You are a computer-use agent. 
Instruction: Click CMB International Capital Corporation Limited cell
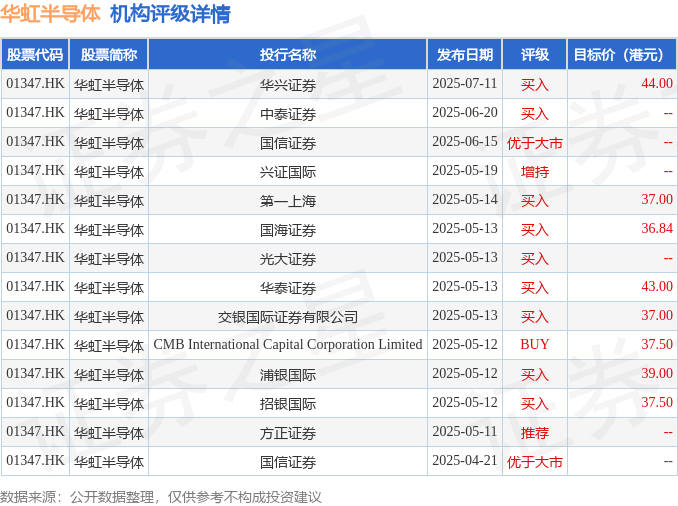point(288,344)
